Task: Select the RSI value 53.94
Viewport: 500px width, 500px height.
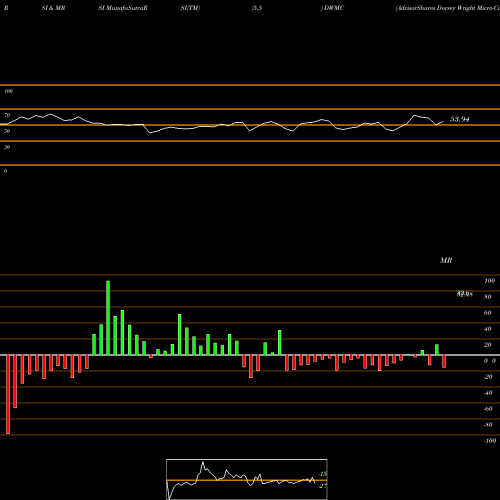Action: [x=460, y=119]
